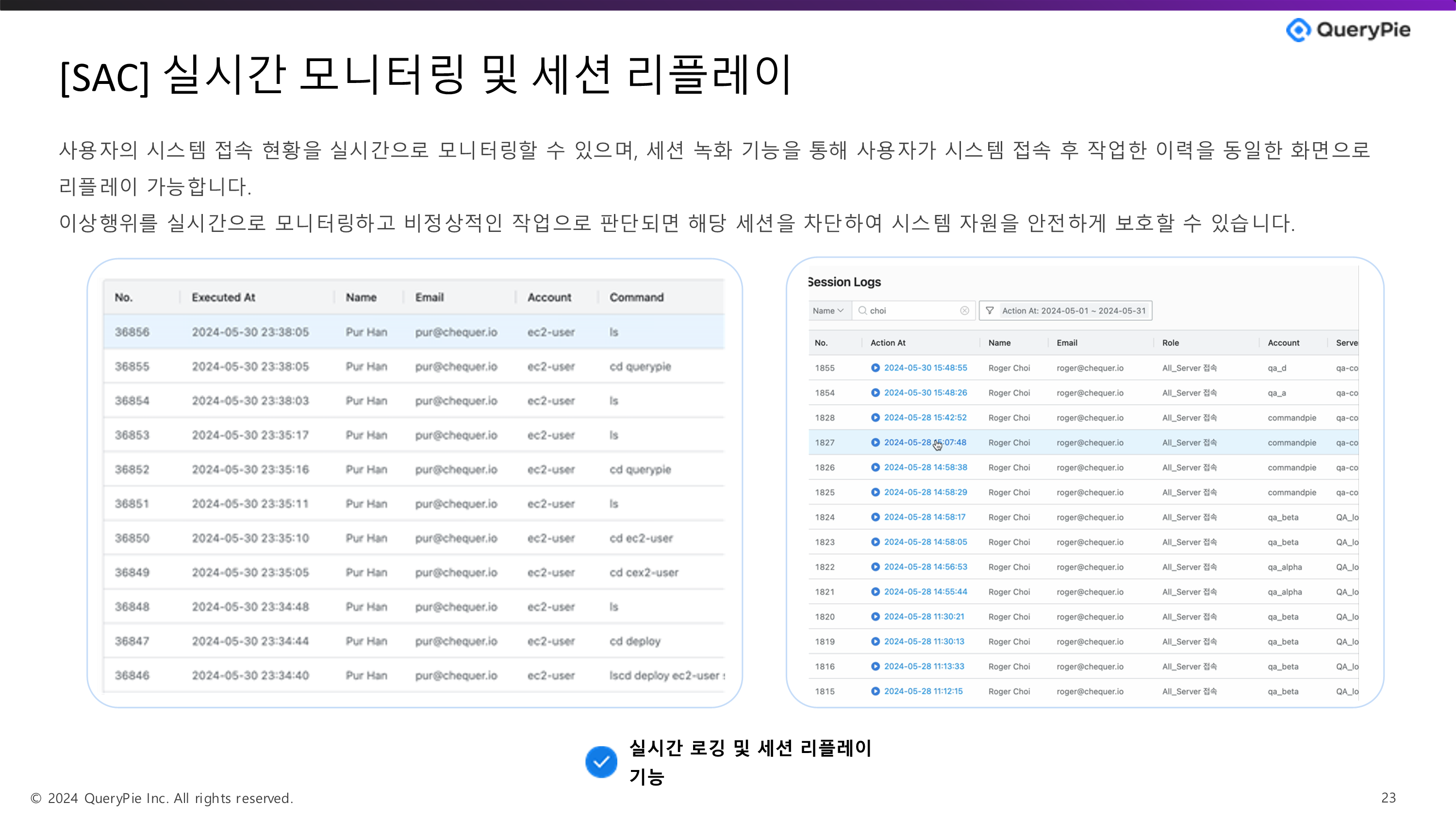
Task: Clear the 'choi' search with X icon
Action: (x=964, y=311)
